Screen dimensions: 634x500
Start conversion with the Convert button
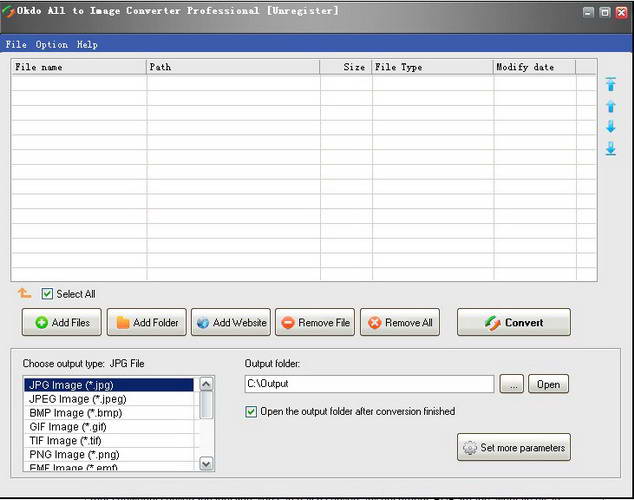(514, 322)
